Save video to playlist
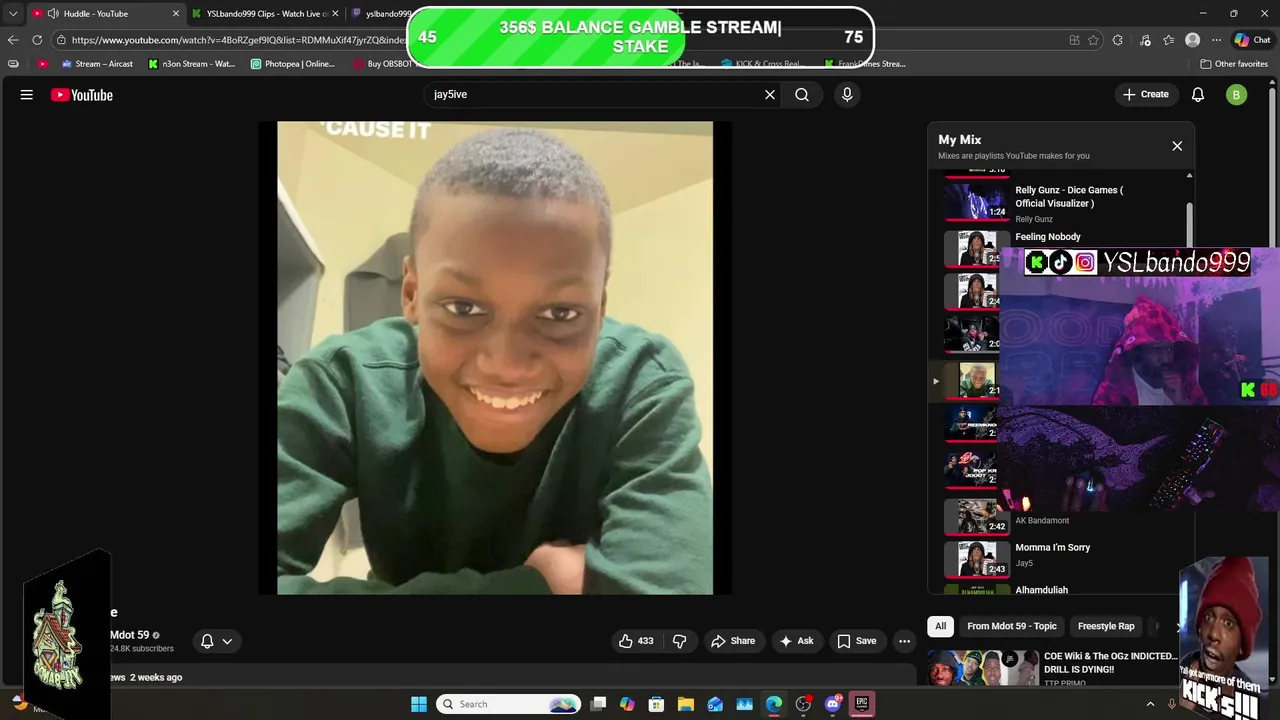Image resolution: width=1280 pixels, height=720 pixels. [857, 641]
